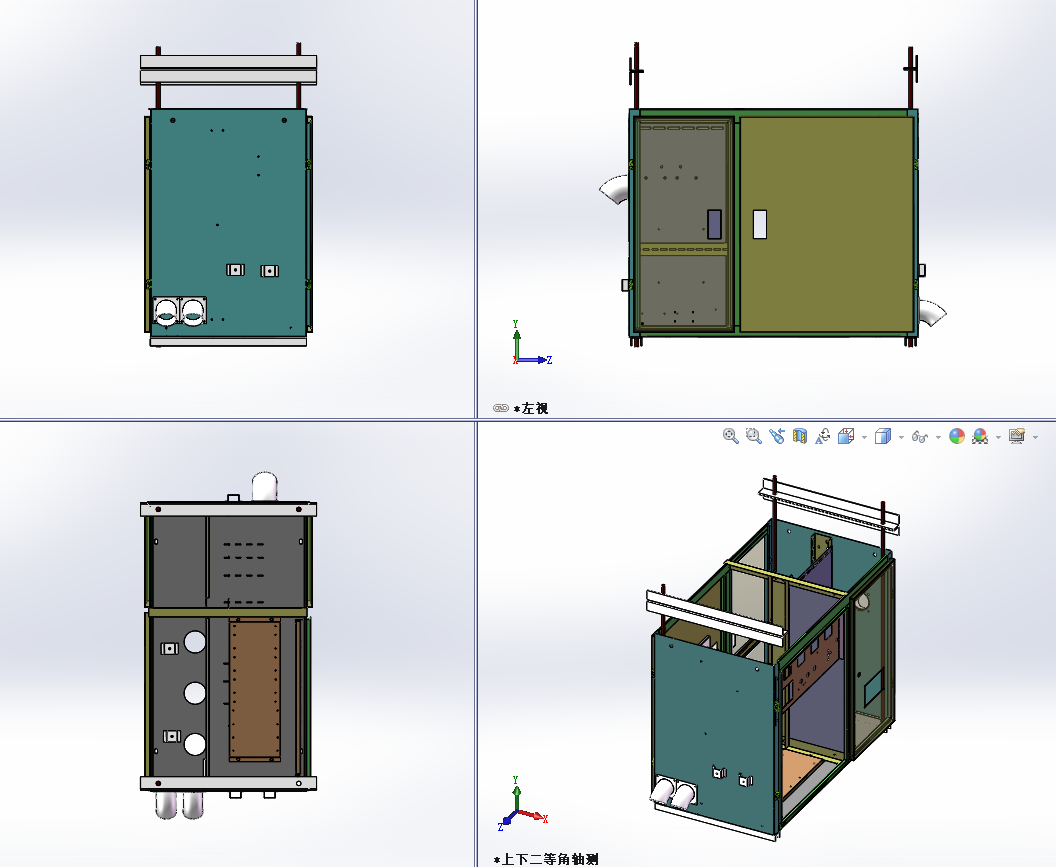Click the View Settings monitor icon
The image size is (1056, 867).
point(1017,436)
